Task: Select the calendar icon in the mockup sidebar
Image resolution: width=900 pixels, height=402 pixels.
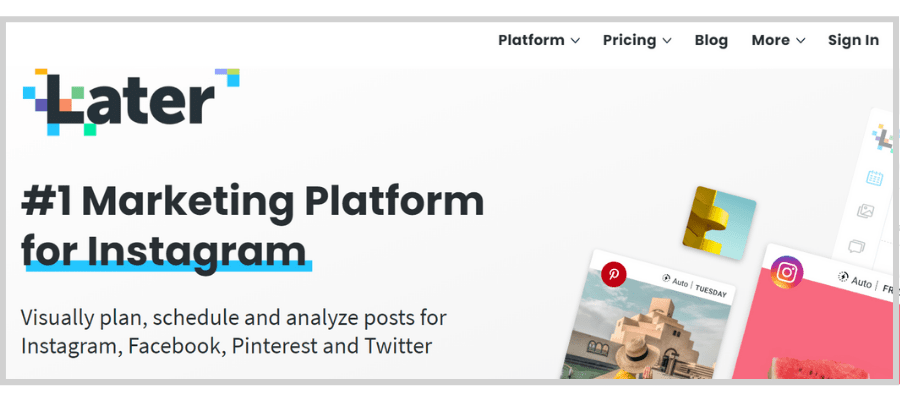Action: (874, 178)
